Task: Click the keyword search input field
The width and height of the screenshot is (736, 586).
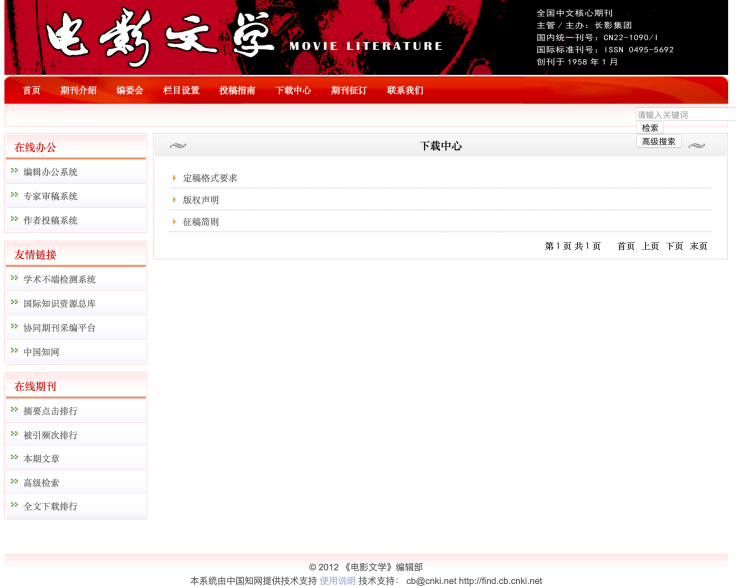Action: click(685, 115)
